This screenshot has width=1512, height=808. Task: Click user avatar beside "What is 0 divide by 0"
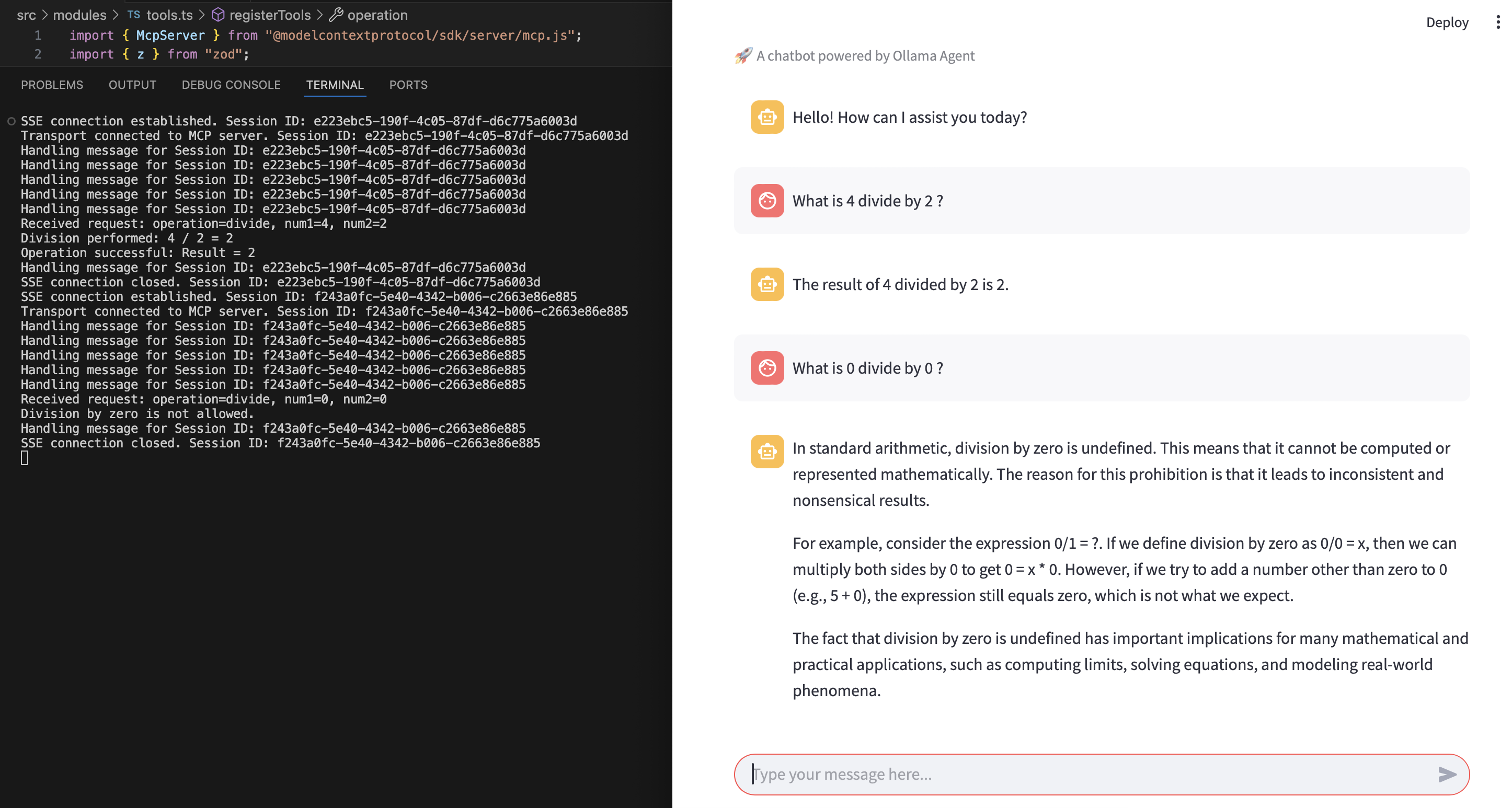[767, 368]
